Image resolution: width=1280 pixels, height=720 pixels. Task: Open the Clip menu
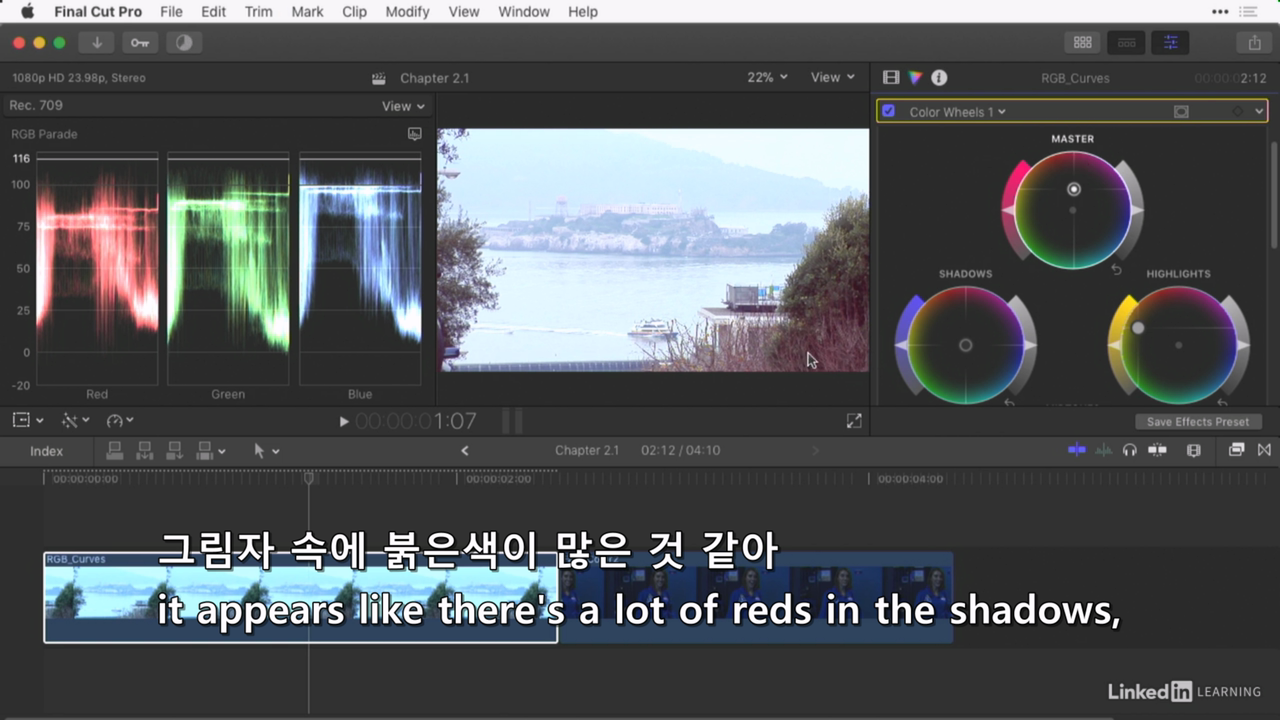click(x=354, y=12)
